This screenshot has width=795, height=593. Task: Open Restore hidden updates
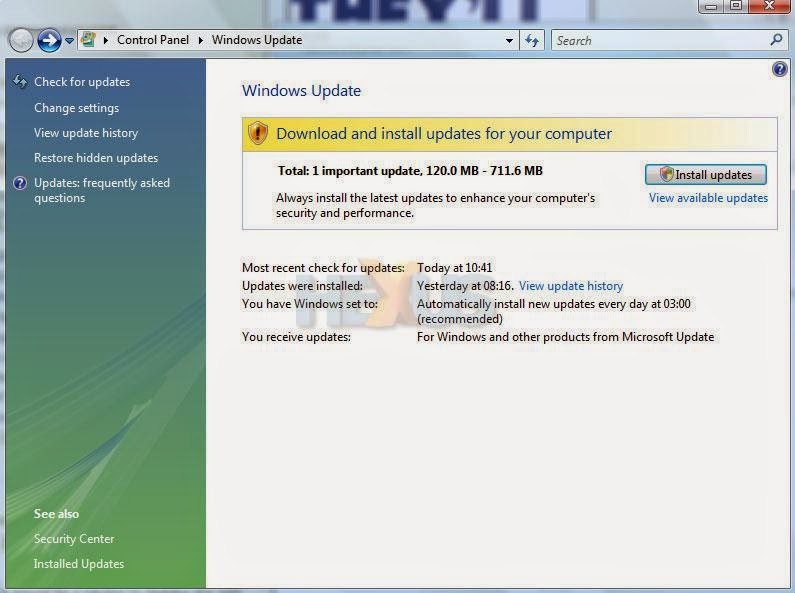[96, 158]
